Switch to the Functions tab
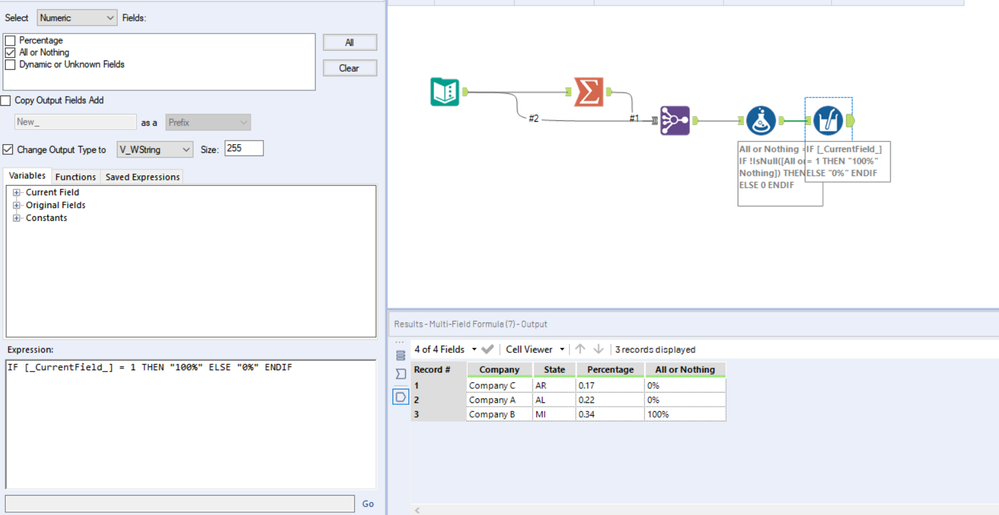This screenshot has height=515, width=999. click(75, 177)
